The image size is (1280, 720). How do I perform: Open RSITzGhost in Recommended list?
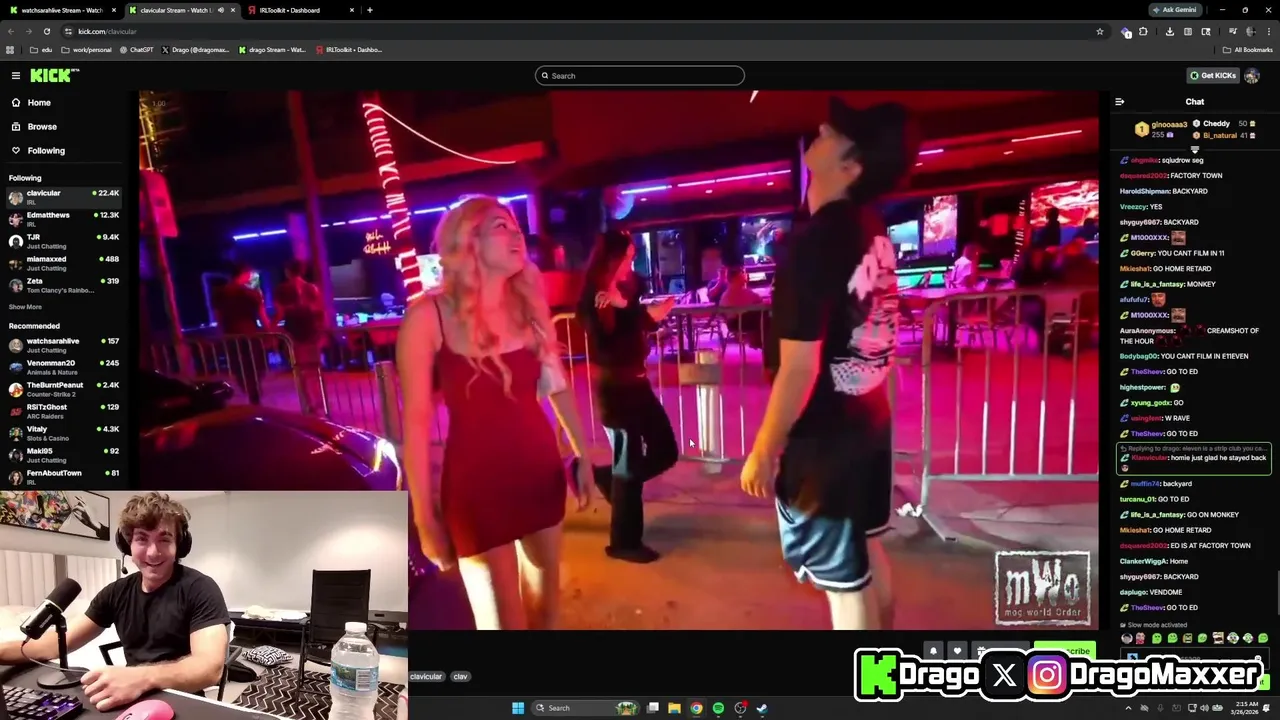pyautogui.click(x=64, y=411)
